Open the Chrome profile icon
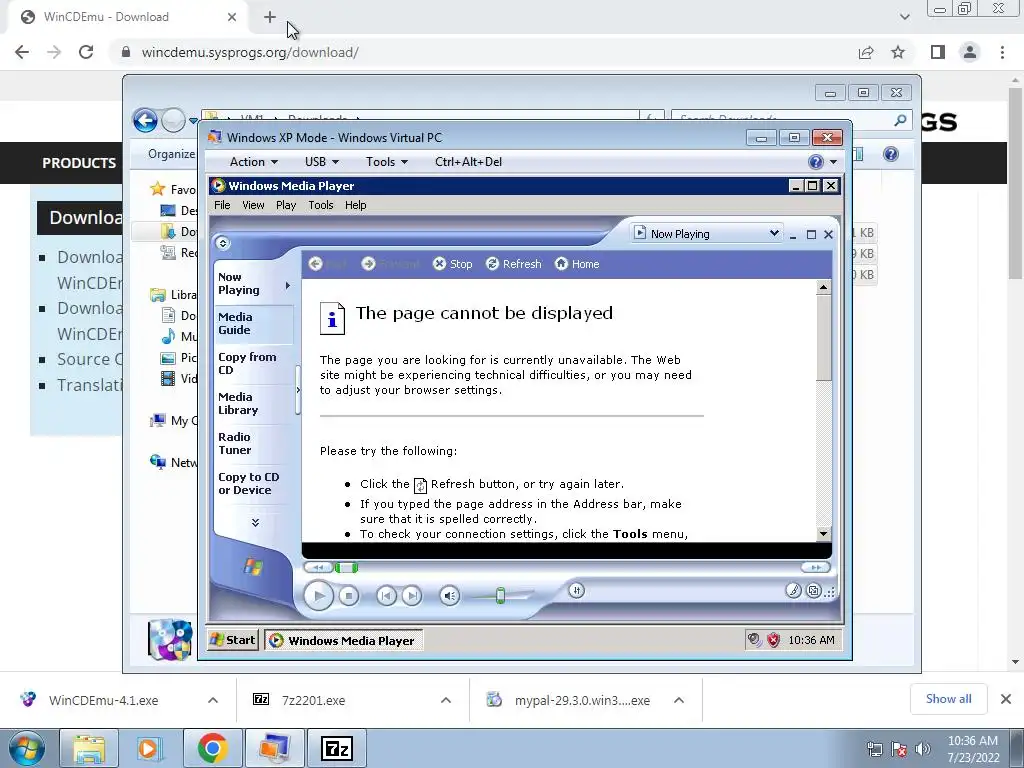This screenshot has width=1024, height=768. 970,52
